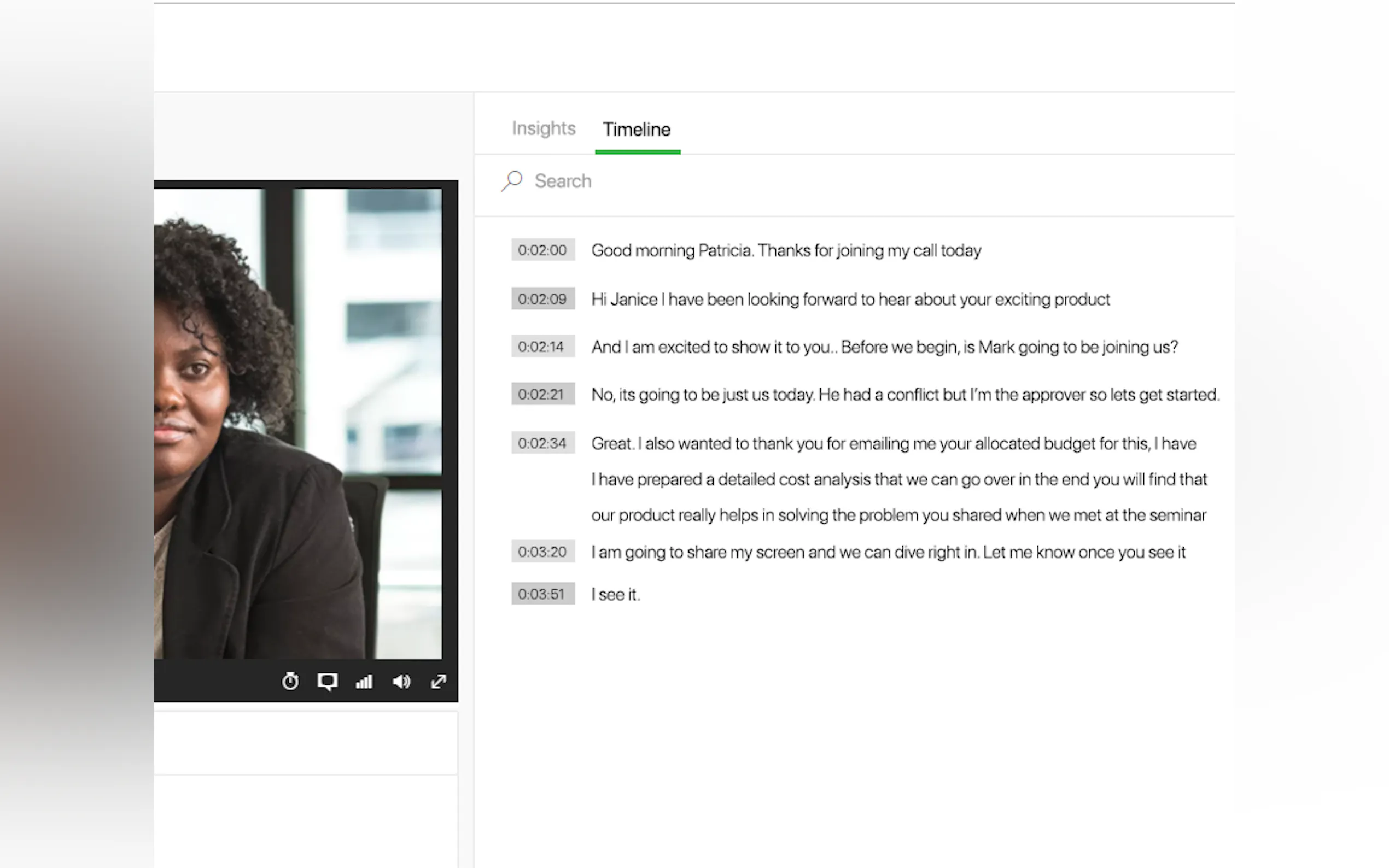Click the signal bars quality icon
The height and width of the screenshot is (868, 1389).
click(364, 682)
